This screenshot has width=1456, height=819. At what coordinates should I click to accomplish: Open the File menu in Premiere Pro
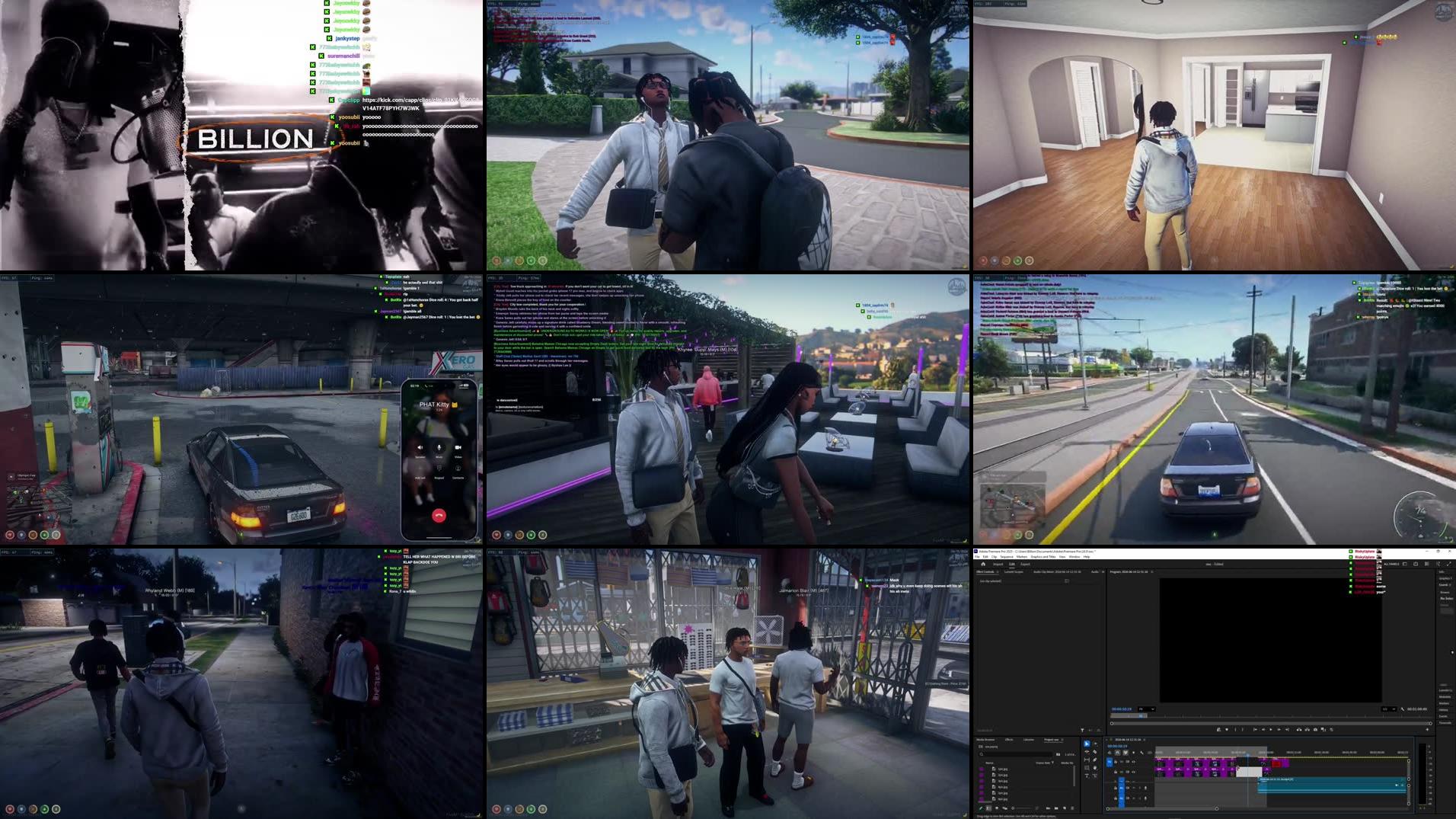pos(977,557)
